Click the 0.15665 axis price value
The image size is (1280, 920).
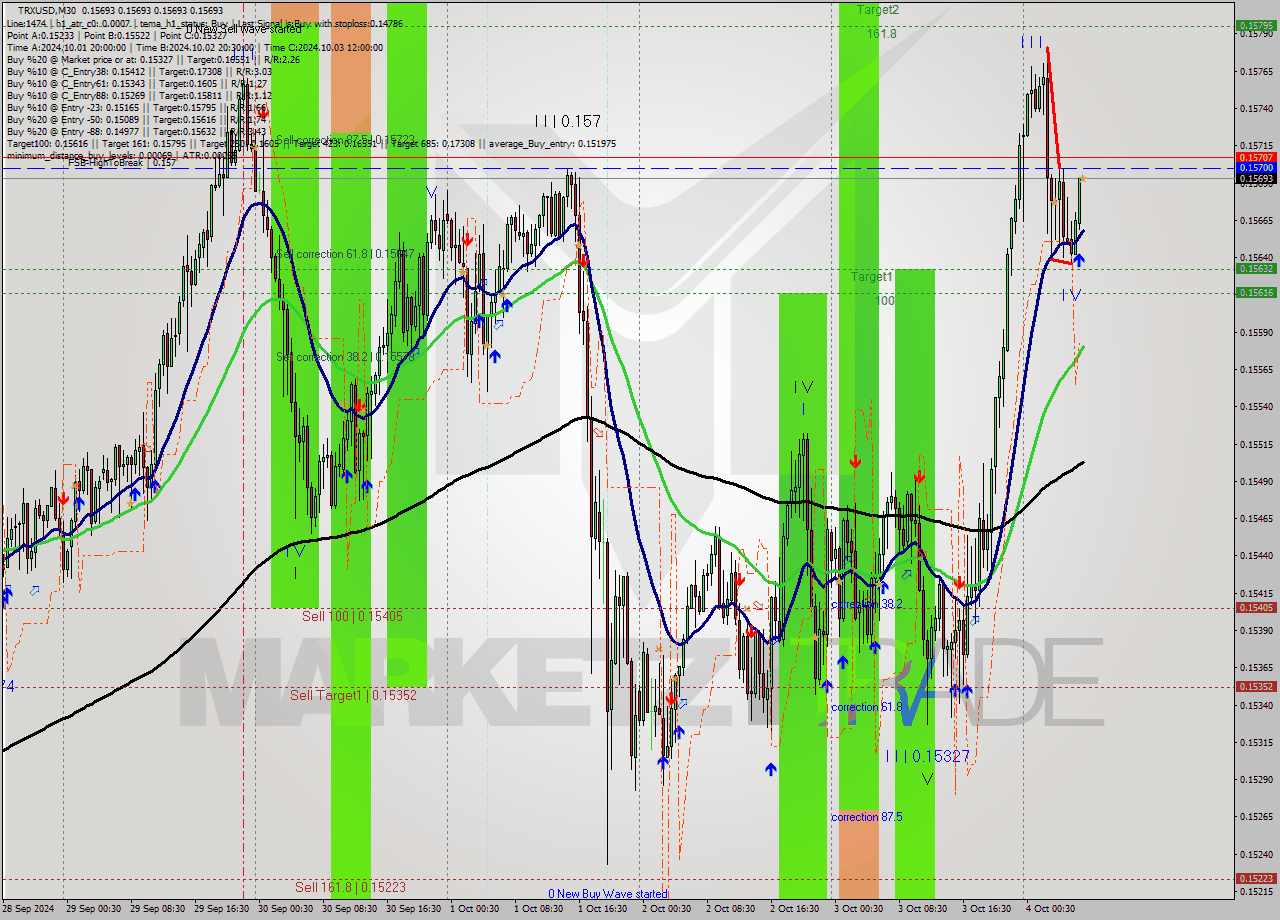pos(1256,220)
